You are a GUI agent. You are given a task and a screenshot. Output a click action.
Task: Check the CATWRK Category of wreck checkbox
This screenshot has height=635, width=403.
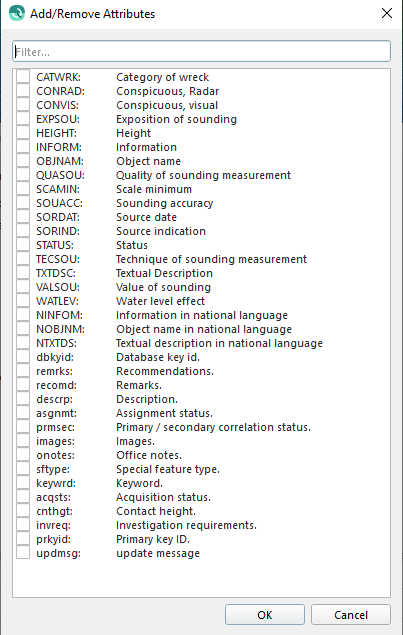click(x=23, y=77)
